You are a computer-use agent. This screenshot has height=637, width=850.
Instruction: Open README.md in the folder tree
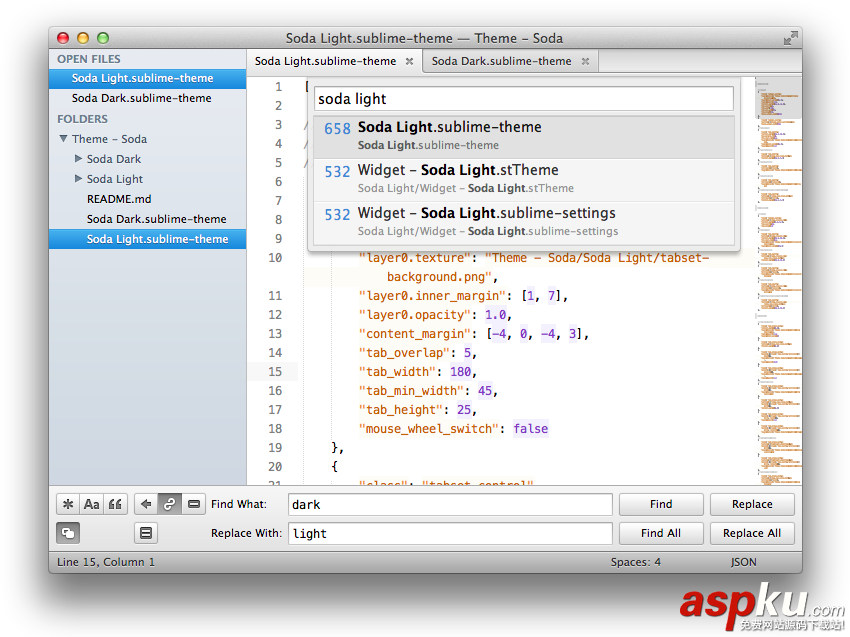pos(119,199)
